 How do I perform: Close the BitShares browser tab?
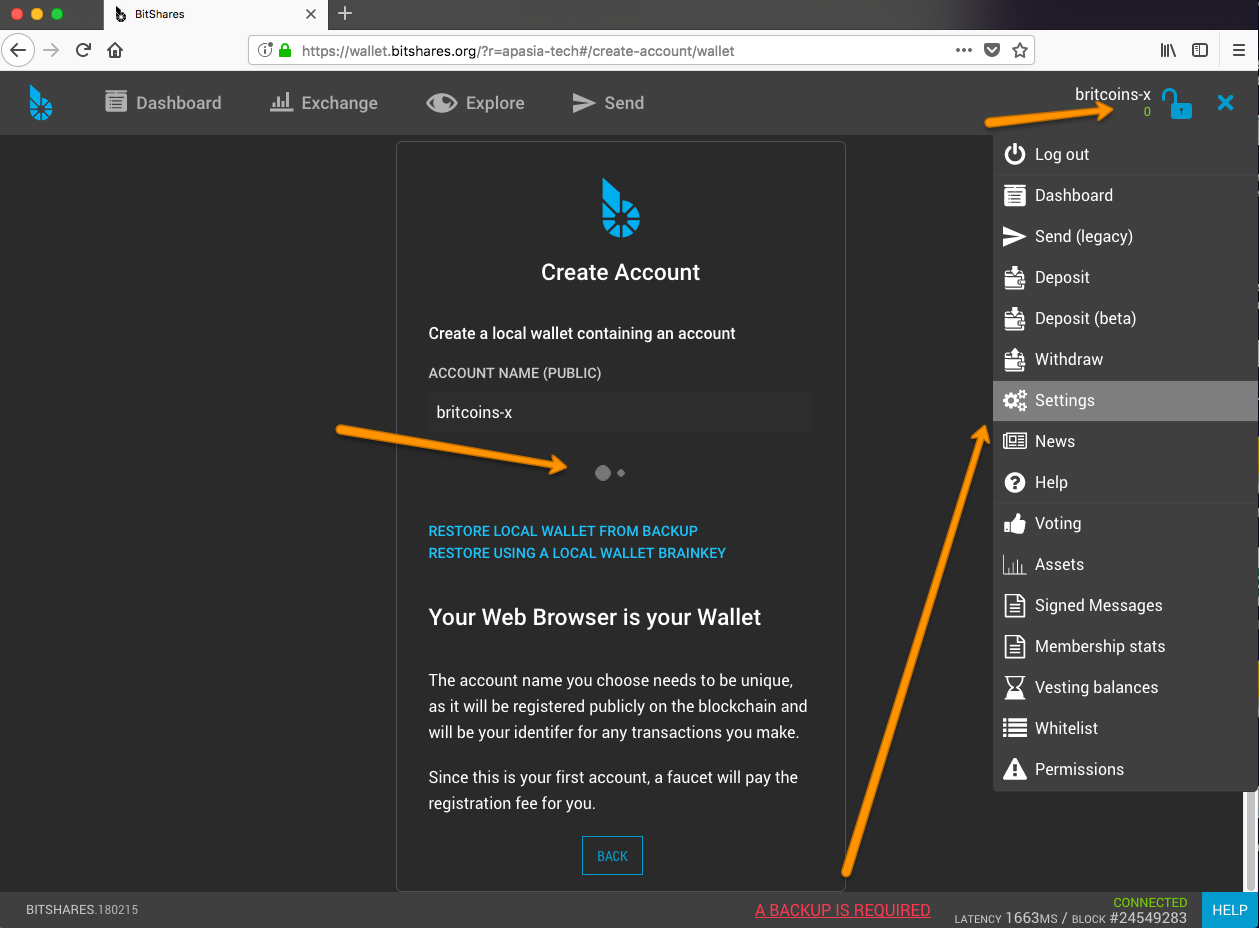point(310,14)
